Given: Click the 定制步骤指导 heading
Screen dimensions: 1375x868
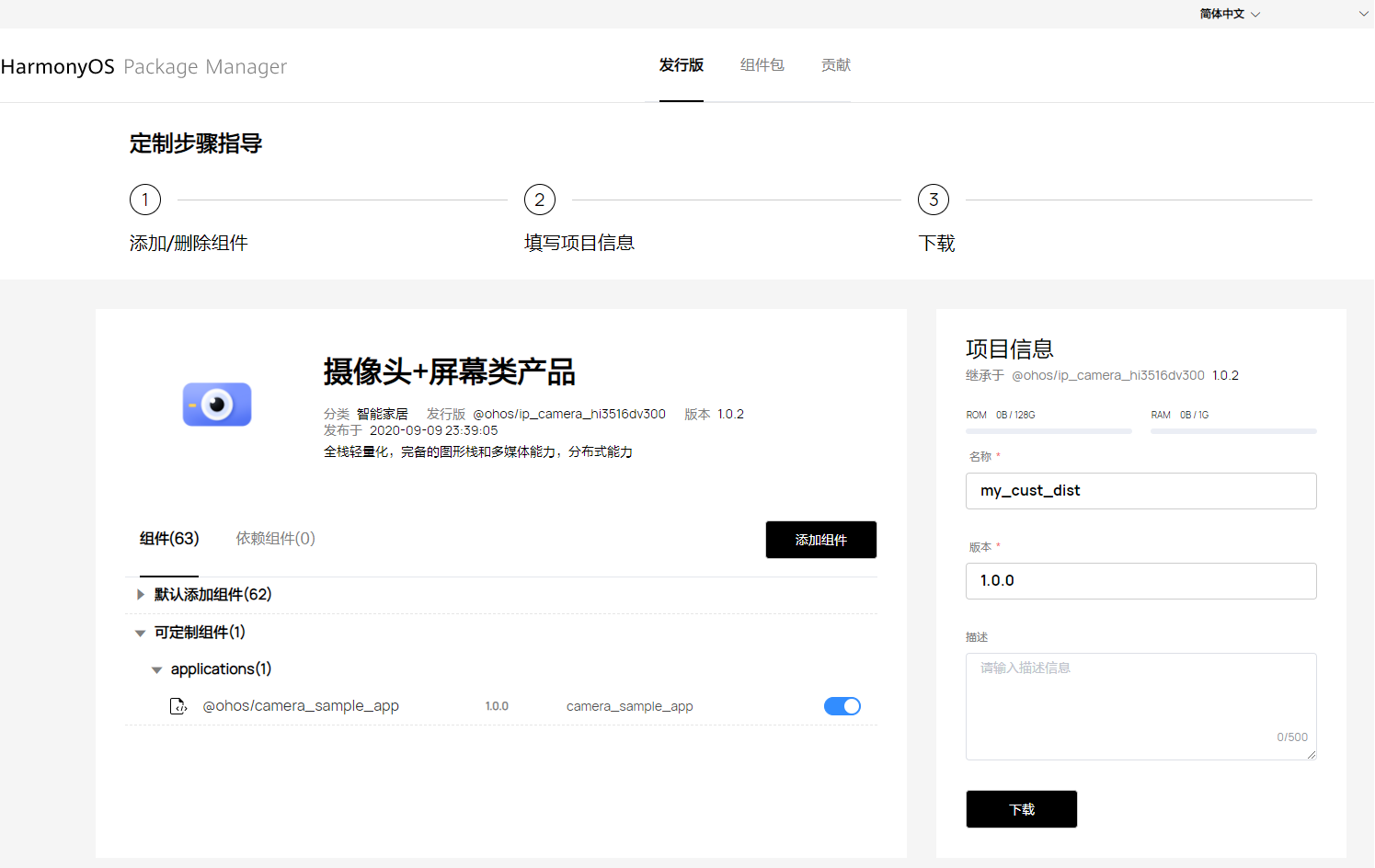Looking at the screenshot, I should pos(196,143).
